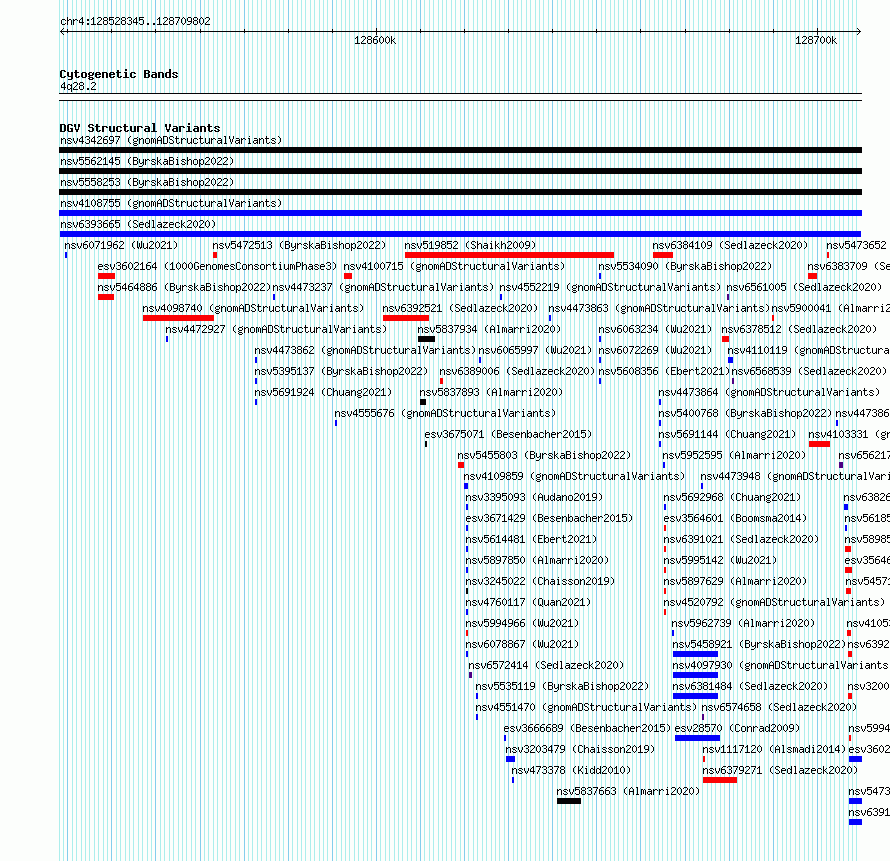Viewport: 890px width, 861px height.
Task: Open the esv3564601 Boomsma2014 variant
Action: click(735, 518)
